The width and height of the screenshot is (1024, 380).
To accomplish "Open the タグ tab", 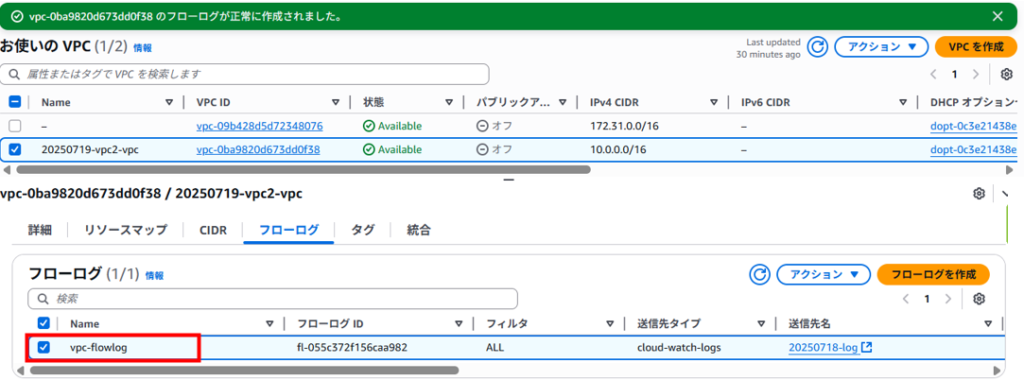I will (x=362, y=230).
